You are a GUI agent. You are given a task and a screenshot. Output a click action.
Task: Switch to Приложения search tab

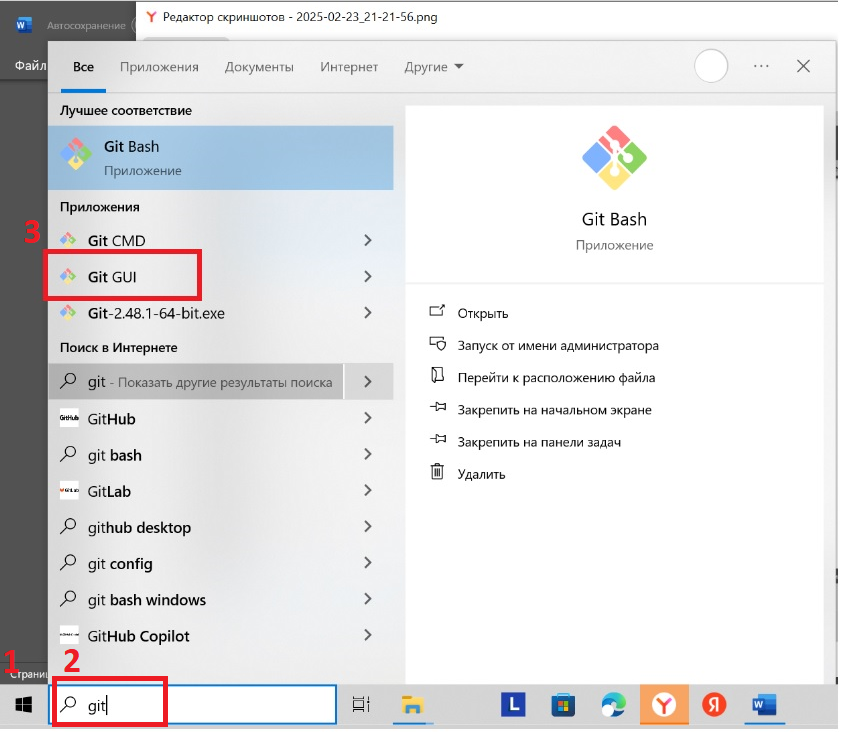(159, 67)
